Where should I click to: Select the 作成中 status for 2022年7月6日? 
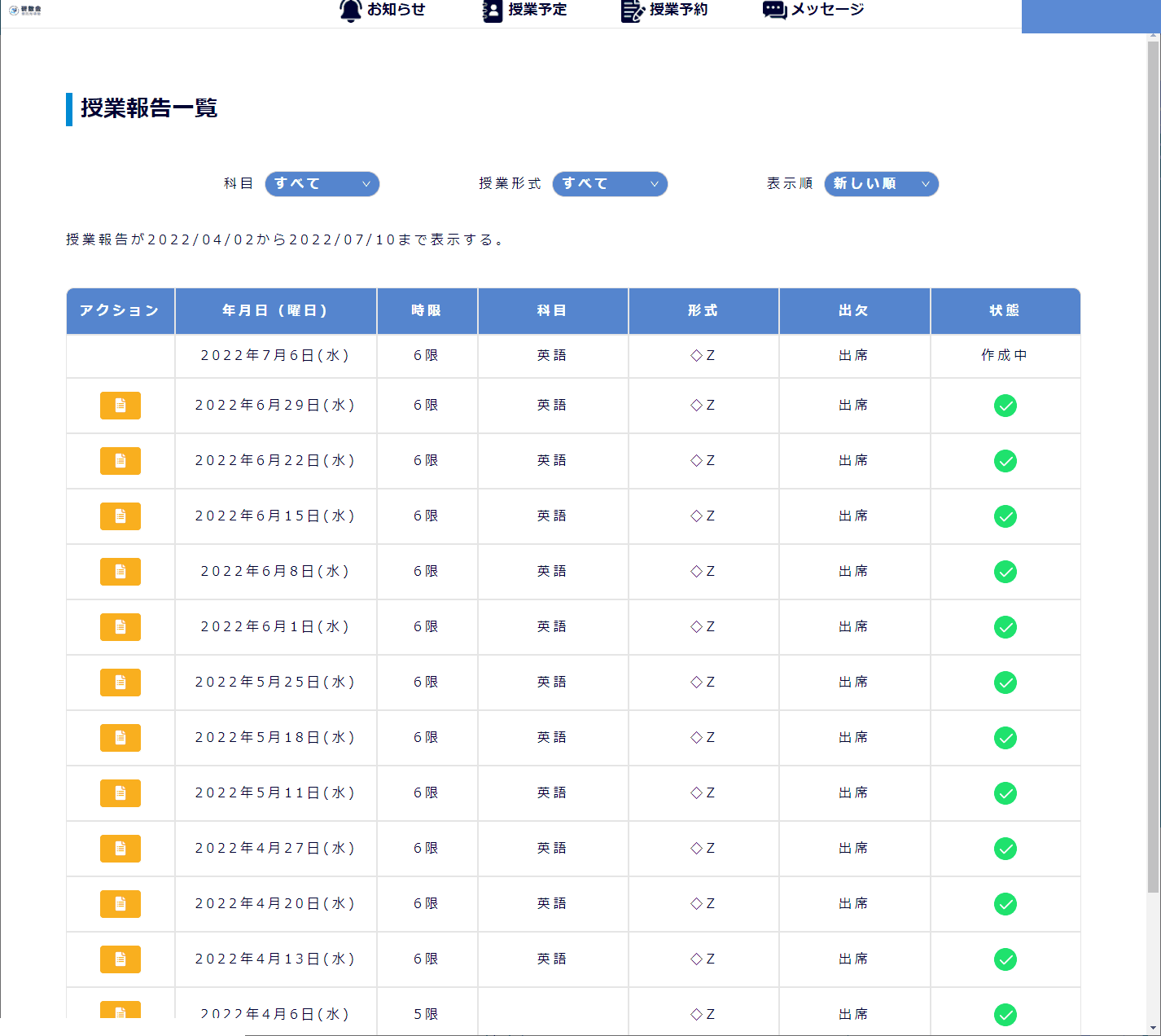coord(1005,356)
